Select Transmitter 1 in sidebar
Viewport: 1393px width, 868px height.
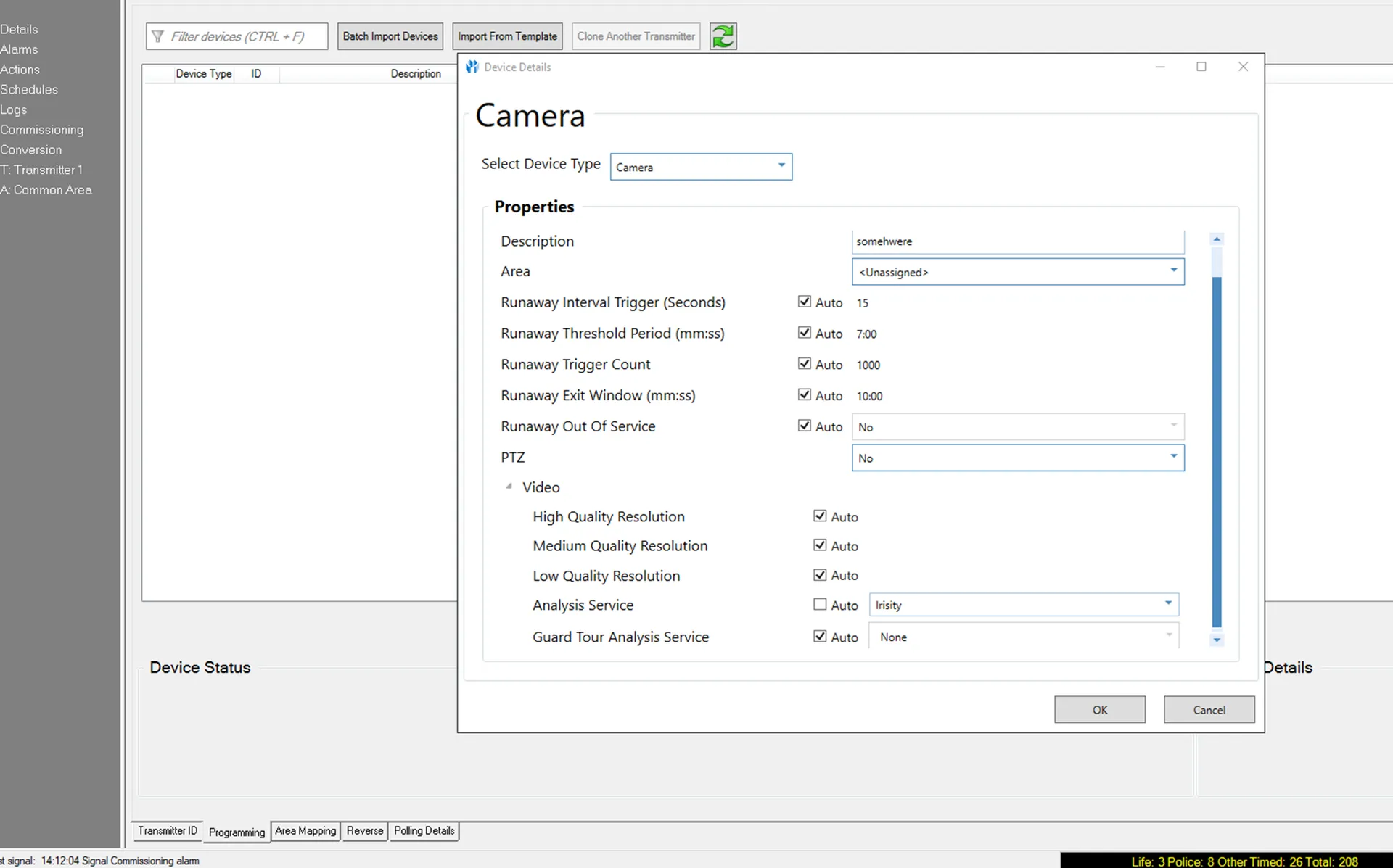point(41,170)
